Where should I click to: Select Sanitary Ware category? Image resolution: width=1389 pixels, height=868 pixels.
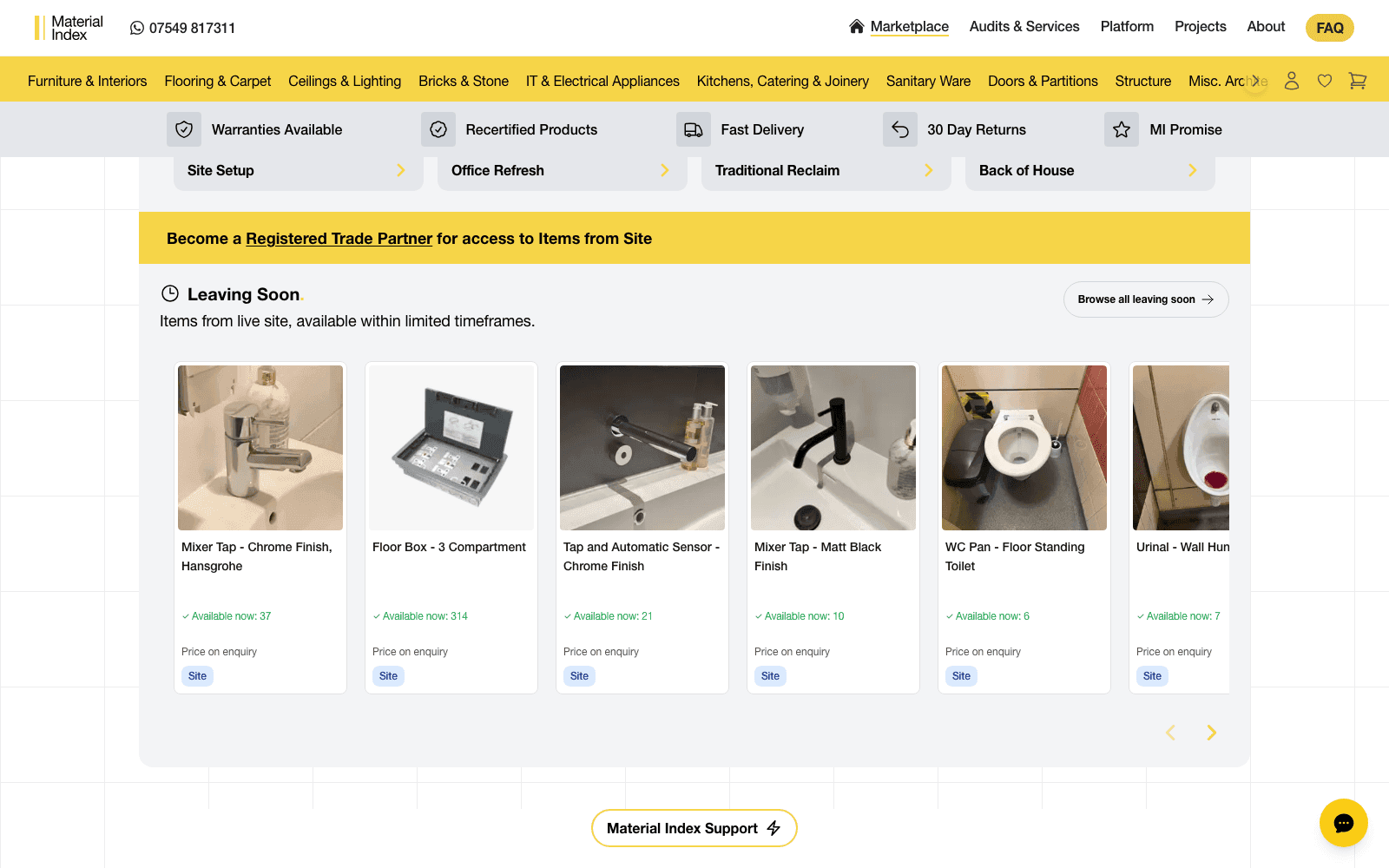929,81
